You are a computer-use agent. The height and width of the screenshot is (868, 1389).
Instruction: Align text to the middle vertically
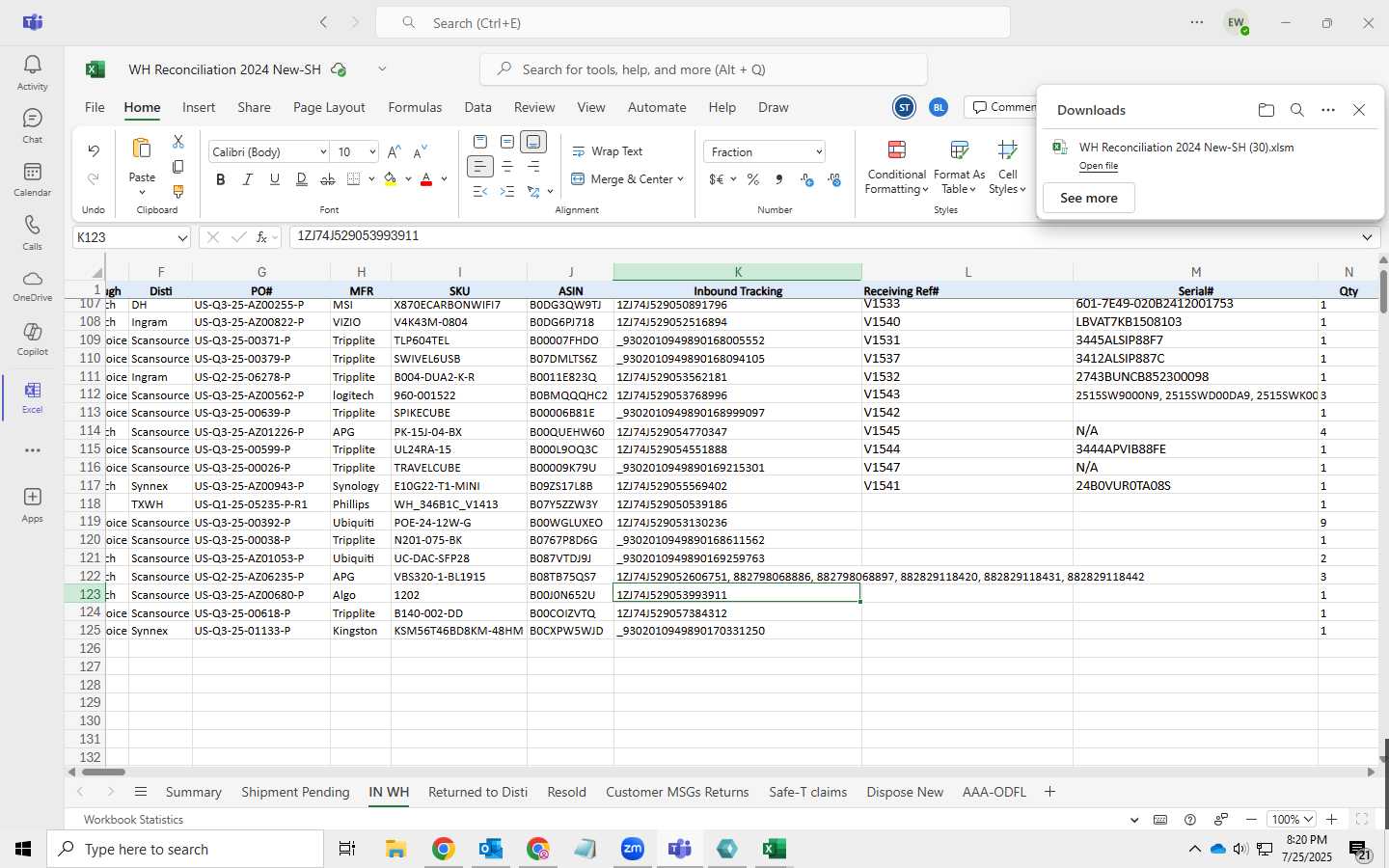pyautogui.click(x=506, y=142)
